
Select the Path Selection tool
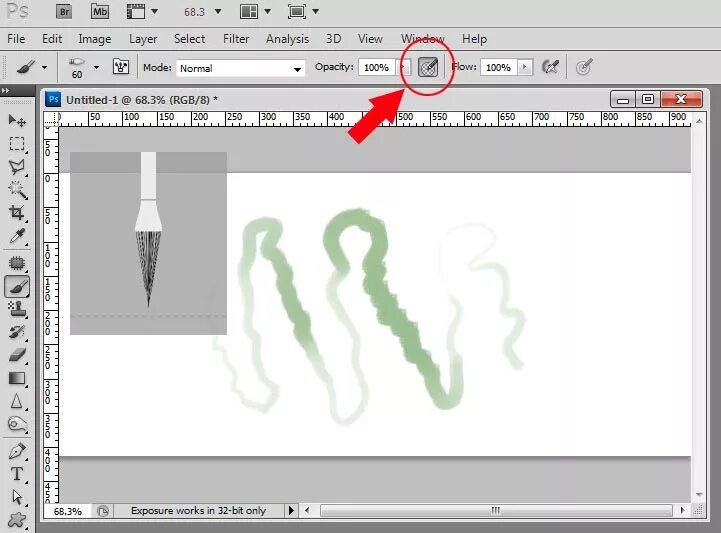(17, 497)
